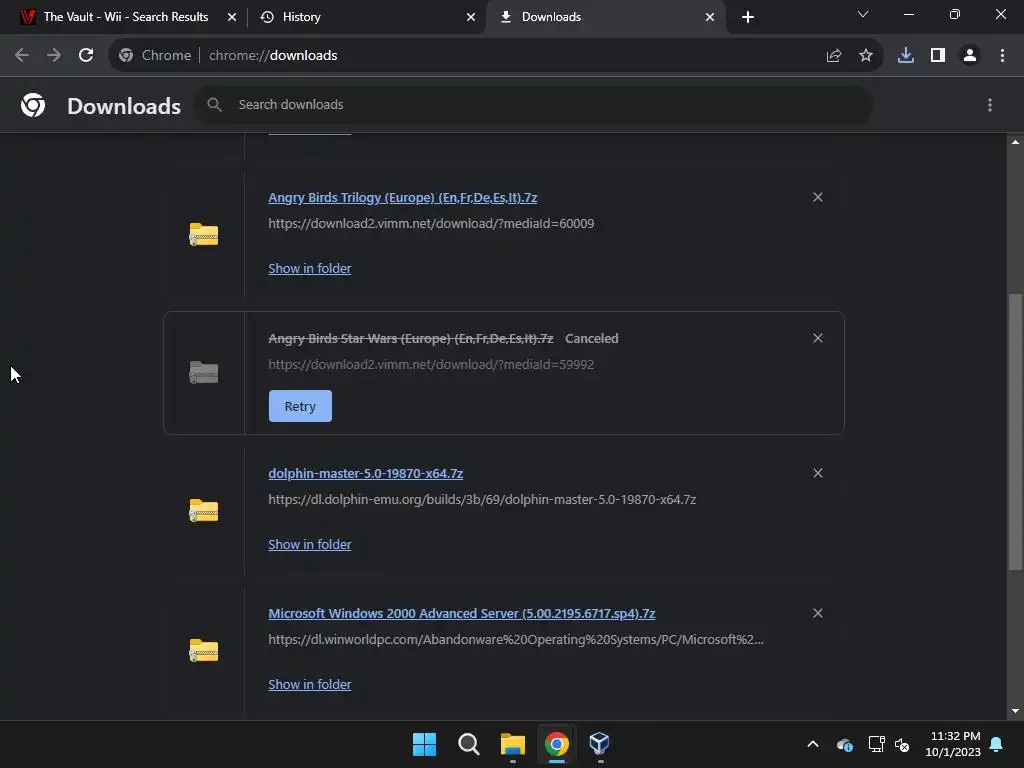The width and height of the screenshot is (1024, 768).
Task: Focus the Search downloads field
Action: click(534, 104)
